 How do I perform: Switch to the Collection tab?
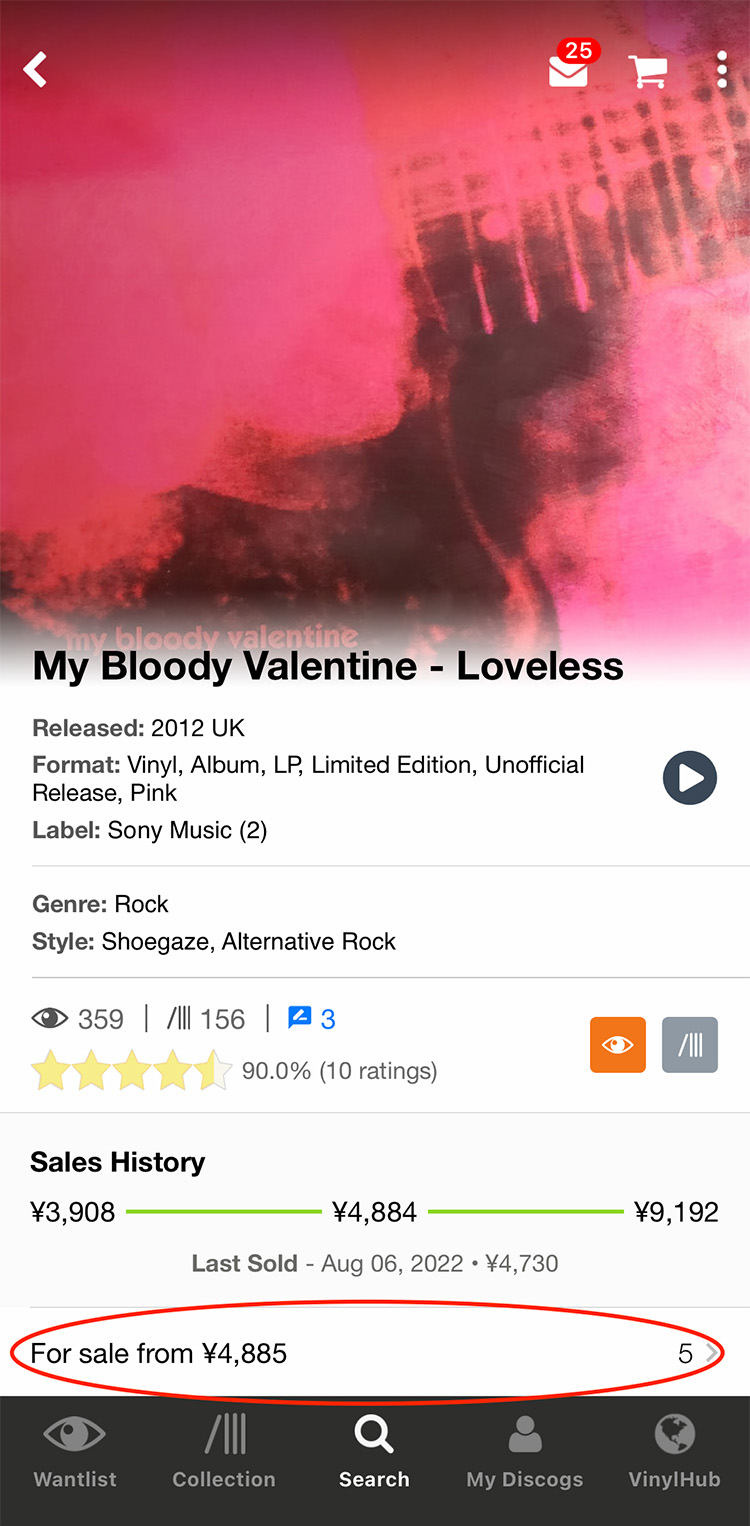(224, 1452)
